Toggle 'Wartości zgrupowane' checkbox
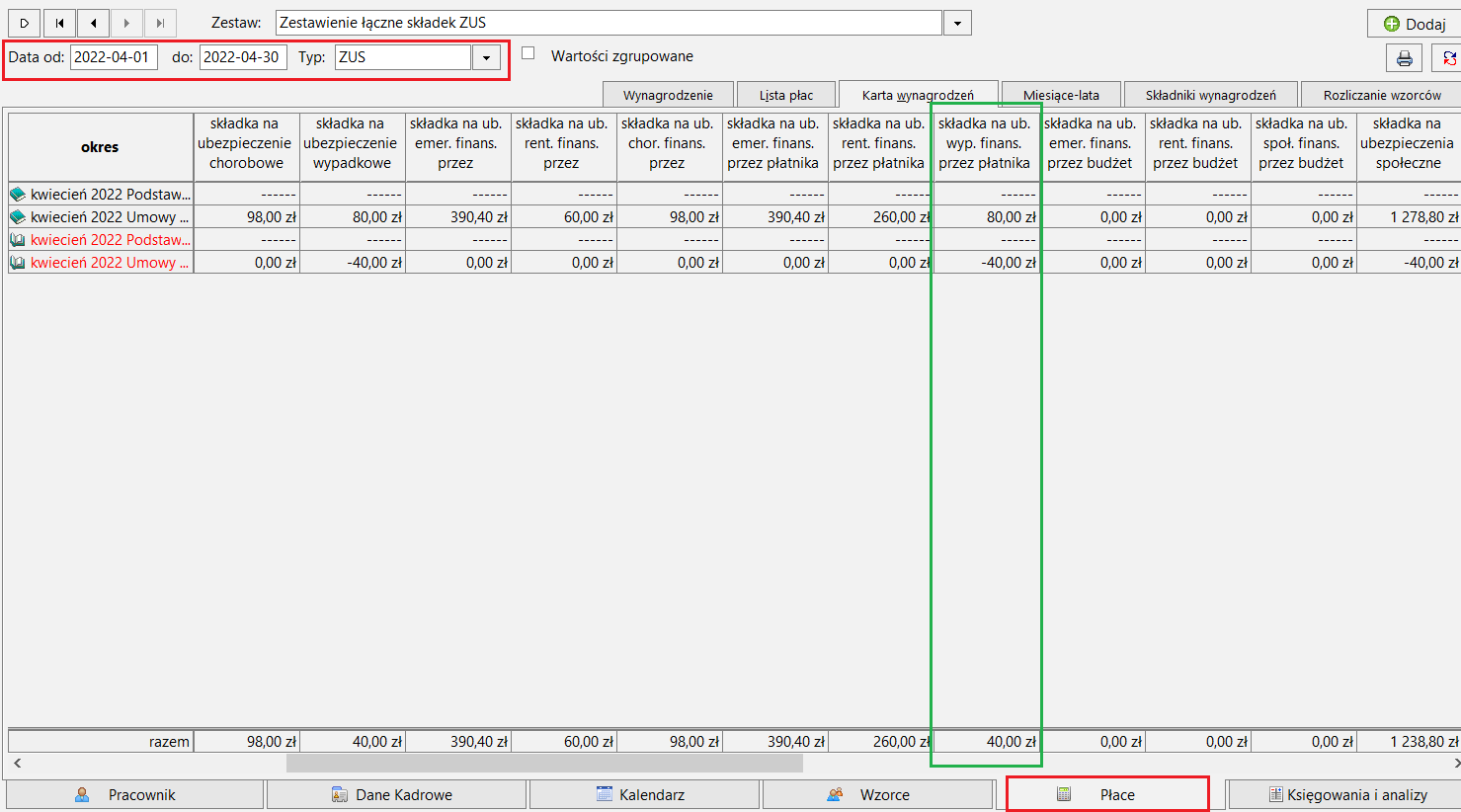 click(528, 53)
